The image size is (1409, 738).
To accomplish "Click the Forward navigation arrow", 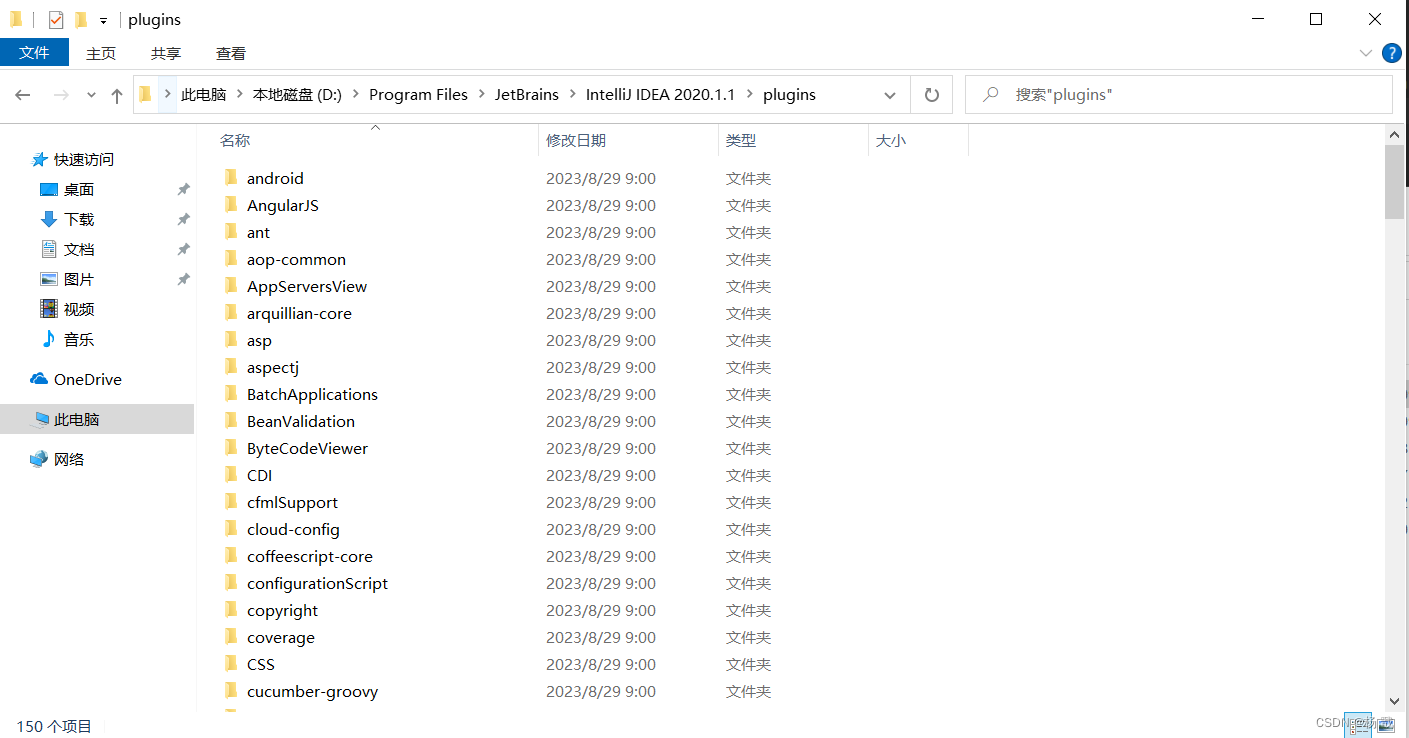I will 61,95.
